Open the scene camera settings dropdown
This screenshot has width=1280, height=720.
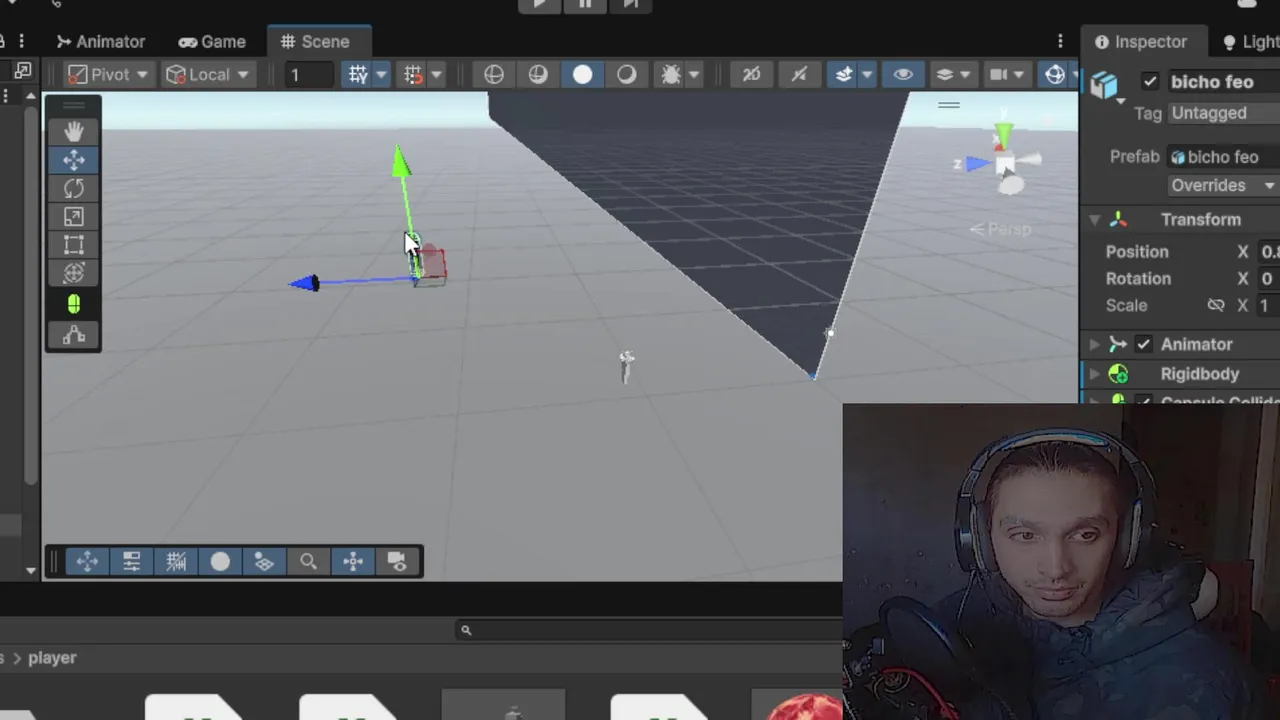tap(1006, 75)
